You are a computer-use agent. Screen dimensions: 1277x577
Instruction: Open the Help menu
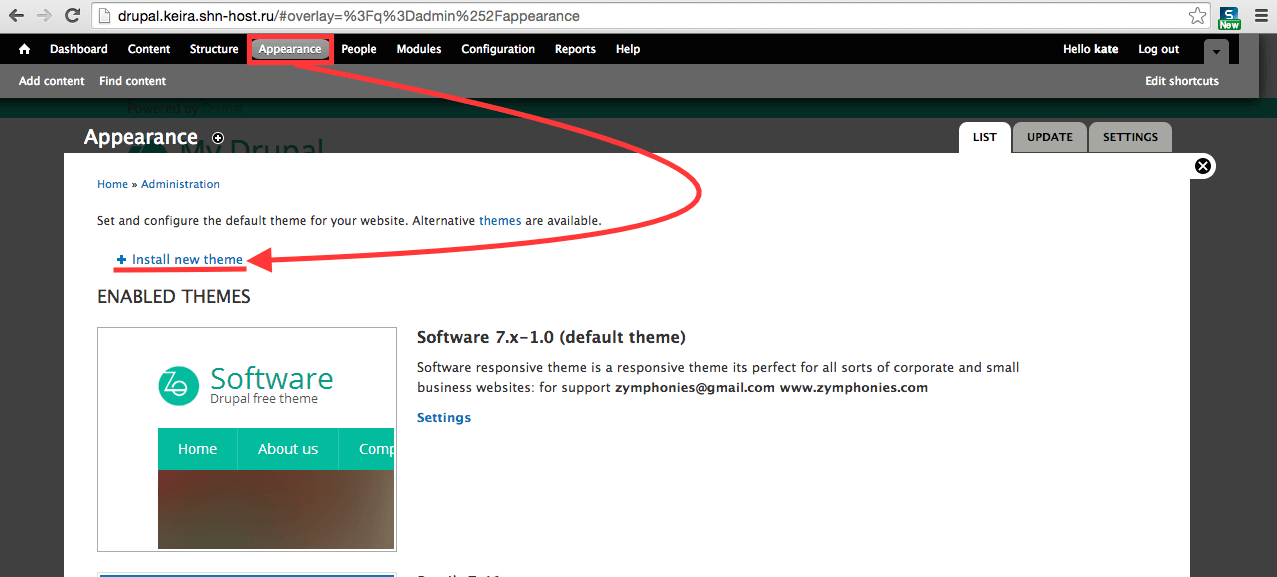[628, 49]
